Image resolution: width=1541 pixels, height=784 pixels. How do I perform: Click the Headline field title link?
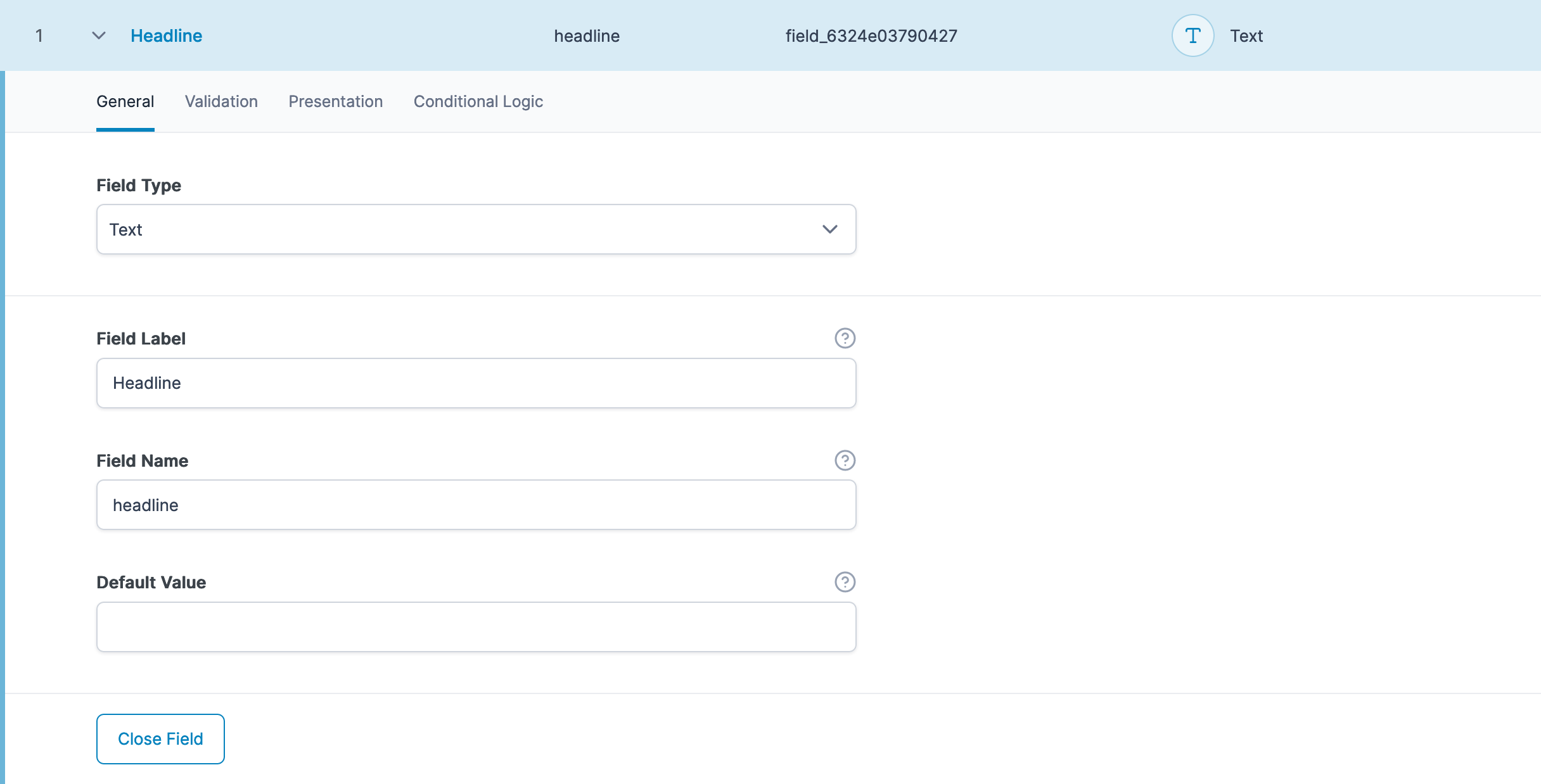pos(166,35)
